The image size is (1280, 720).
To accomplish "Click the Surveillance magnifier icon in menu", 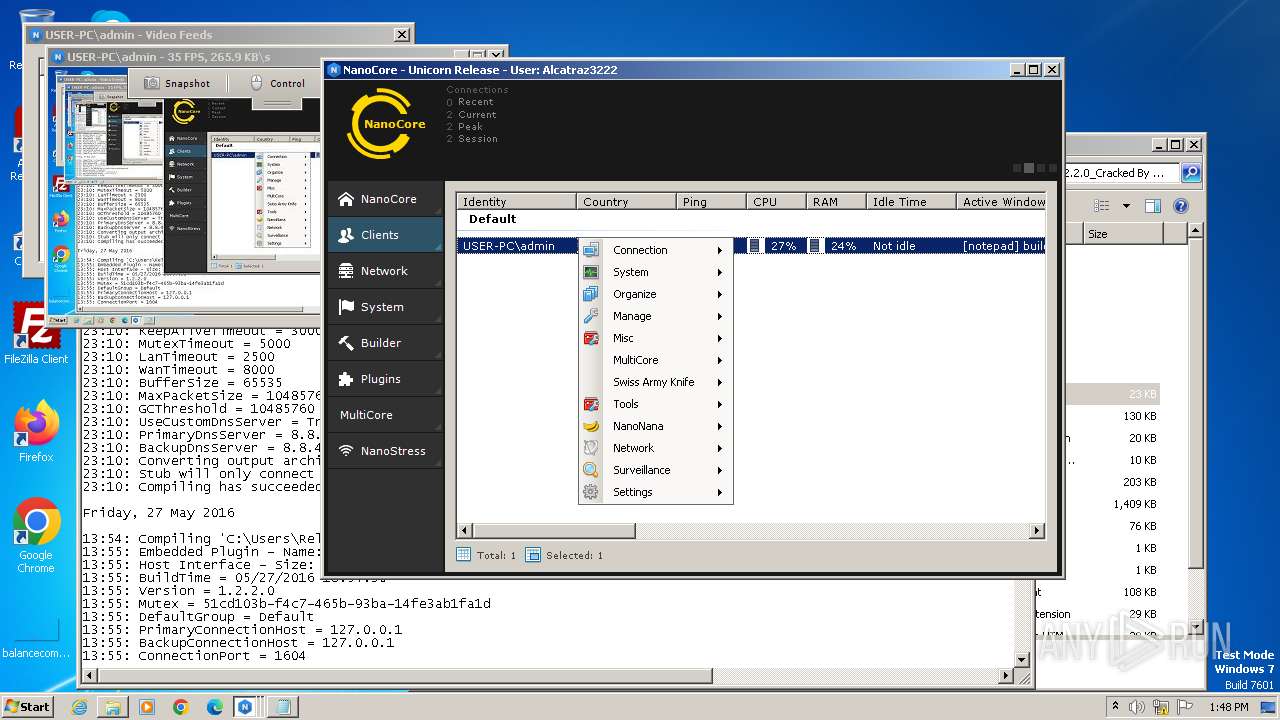I will (591, 470).
